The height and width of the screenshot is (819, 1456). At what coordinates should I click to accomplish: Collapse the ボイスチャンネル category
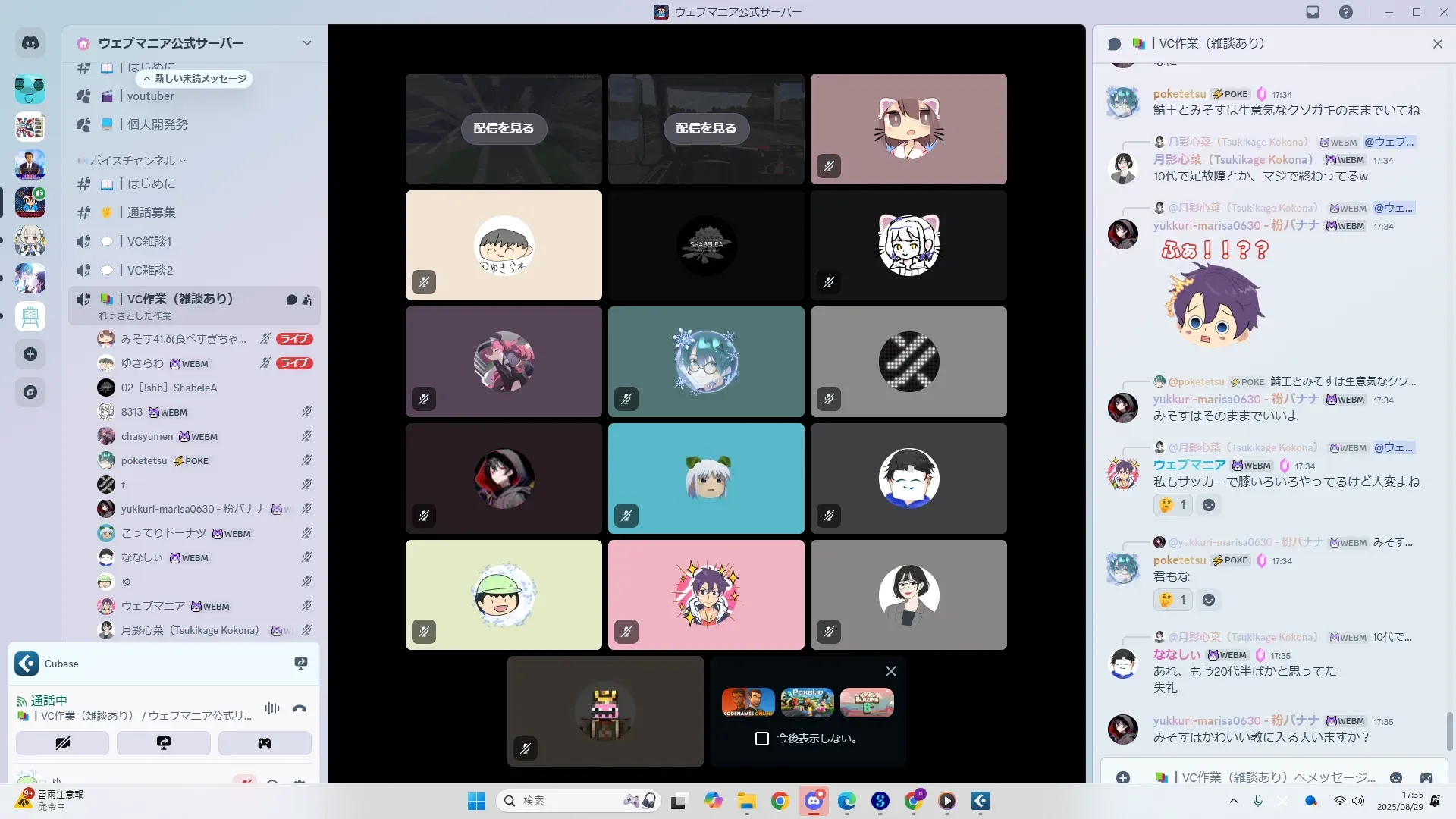click(132, 161)
